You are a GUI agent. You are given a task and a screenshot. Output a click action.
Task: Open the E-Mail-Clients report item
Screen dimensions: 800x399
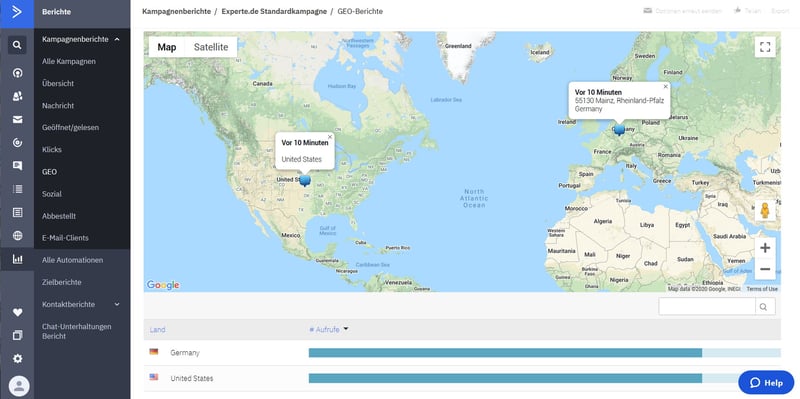point(65,238)
